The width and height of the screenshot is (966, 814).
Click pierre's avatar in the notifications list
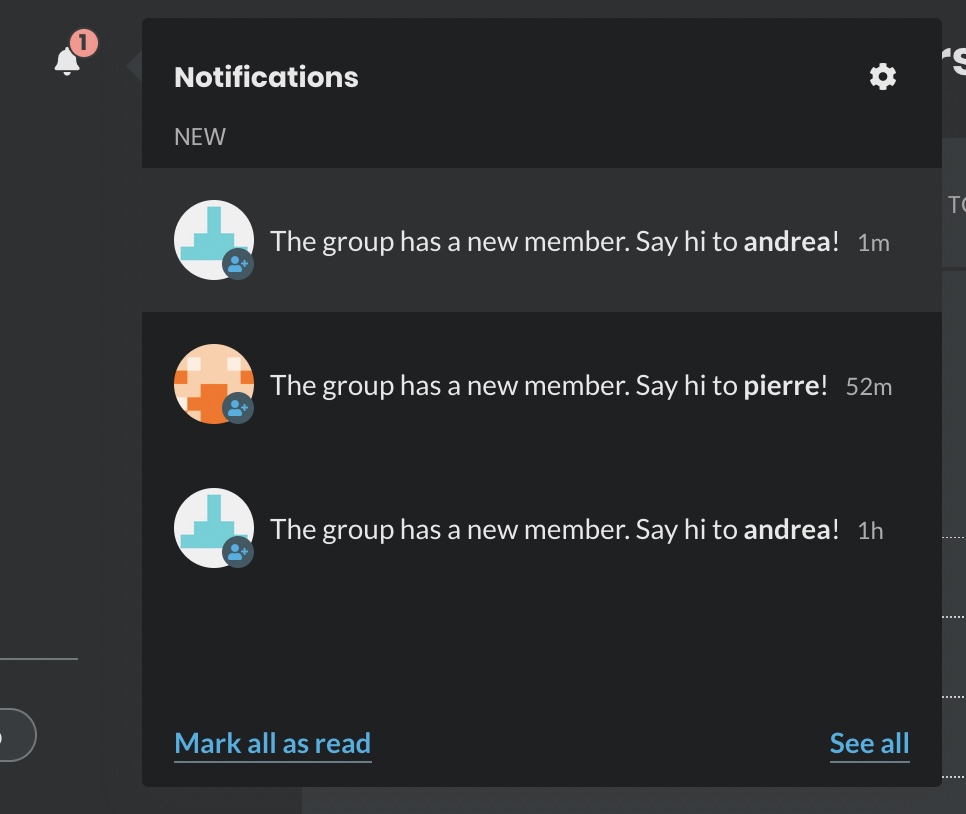214,384
